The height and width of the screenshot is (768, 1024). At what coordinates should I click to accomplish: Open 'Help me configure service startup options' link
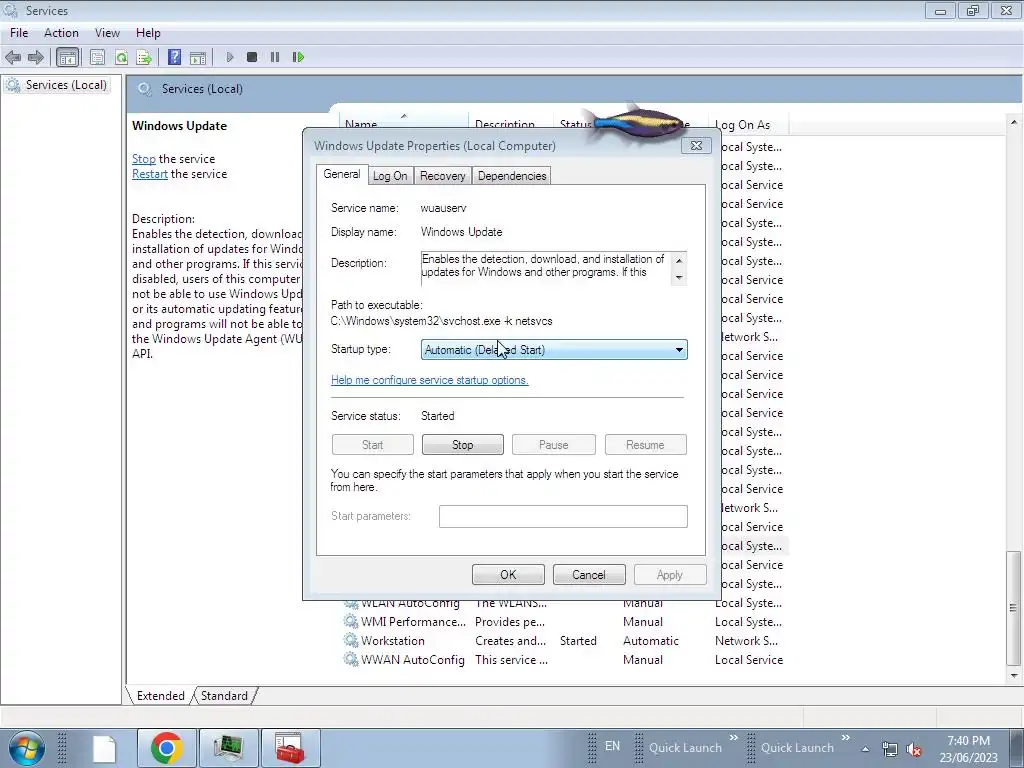(430, 380)
